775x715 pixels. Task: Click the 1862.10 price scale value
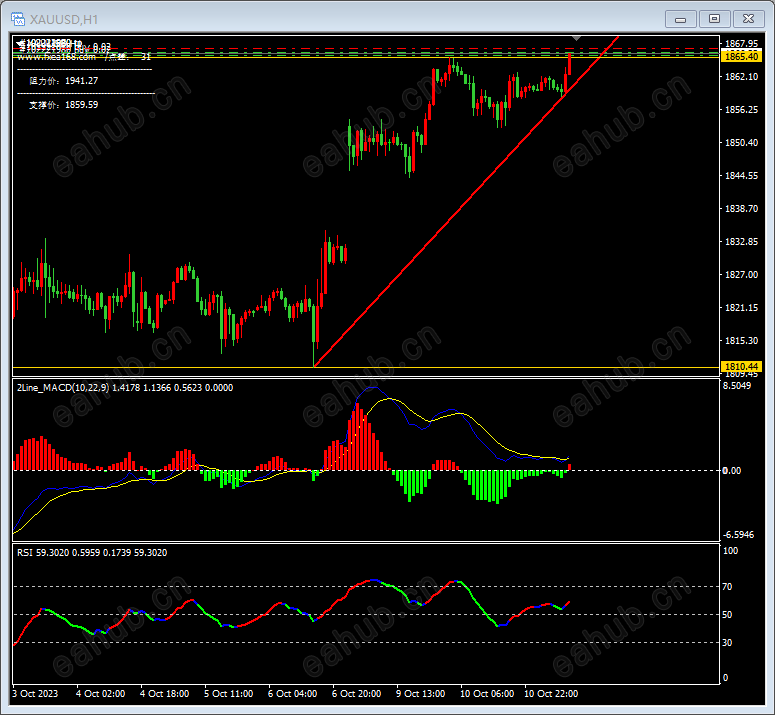click(x=741, y=77)
